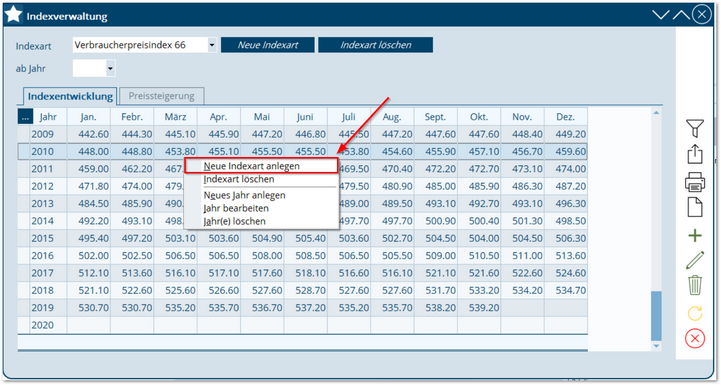Choose Jahr bearbeiten from context menu
This screenshot has width=721, height=385.
point(261,208)
